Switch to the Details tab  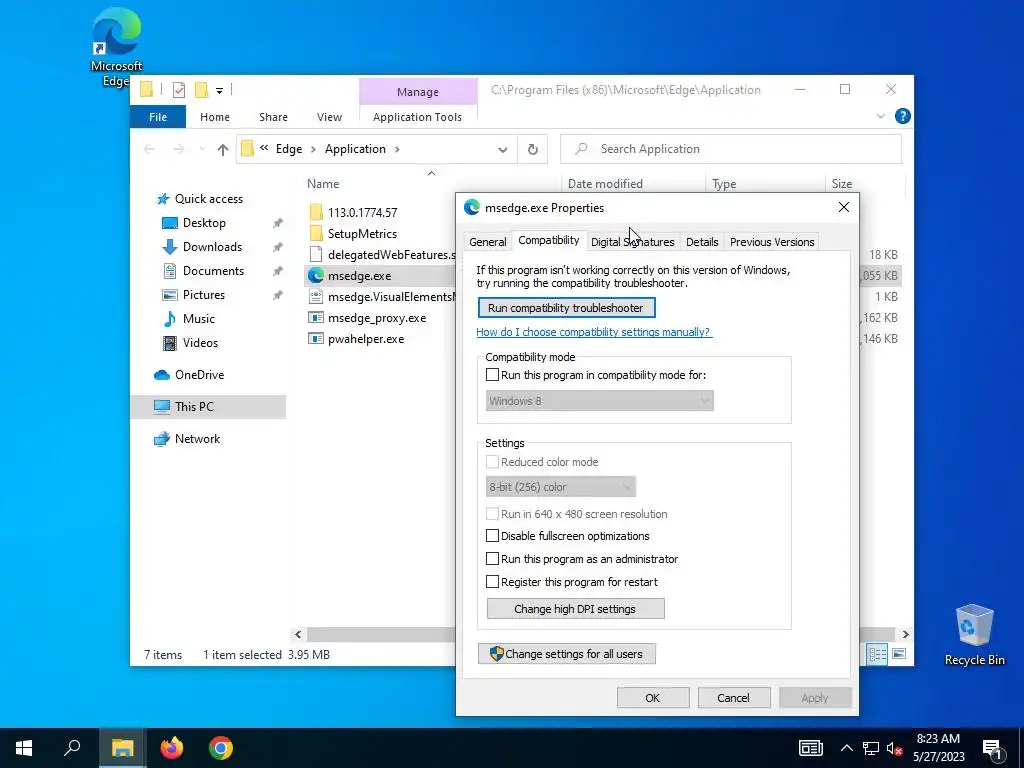(x=702, y=242)
